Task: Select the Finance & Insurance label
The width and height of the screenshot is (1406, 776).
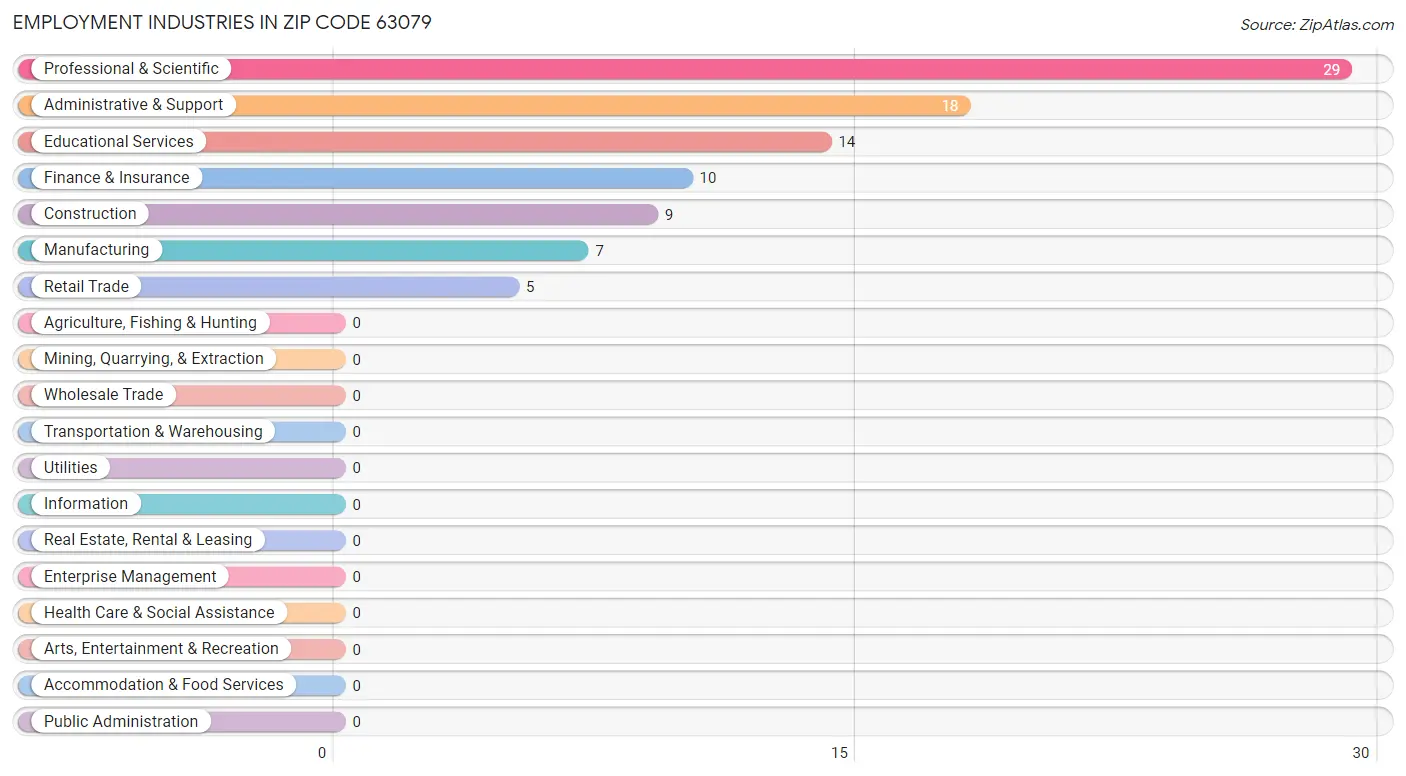Action: click(116, 178)
